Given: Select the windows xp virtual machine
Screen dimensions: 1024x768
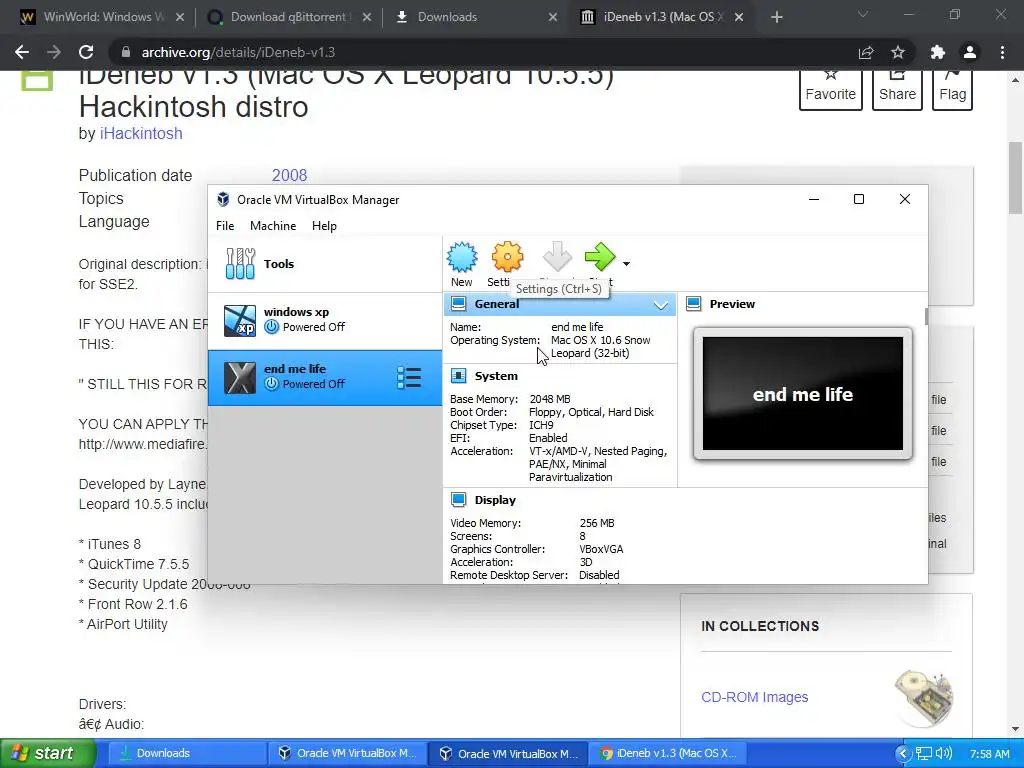Looking at the screenshot, I should [325, 320].
